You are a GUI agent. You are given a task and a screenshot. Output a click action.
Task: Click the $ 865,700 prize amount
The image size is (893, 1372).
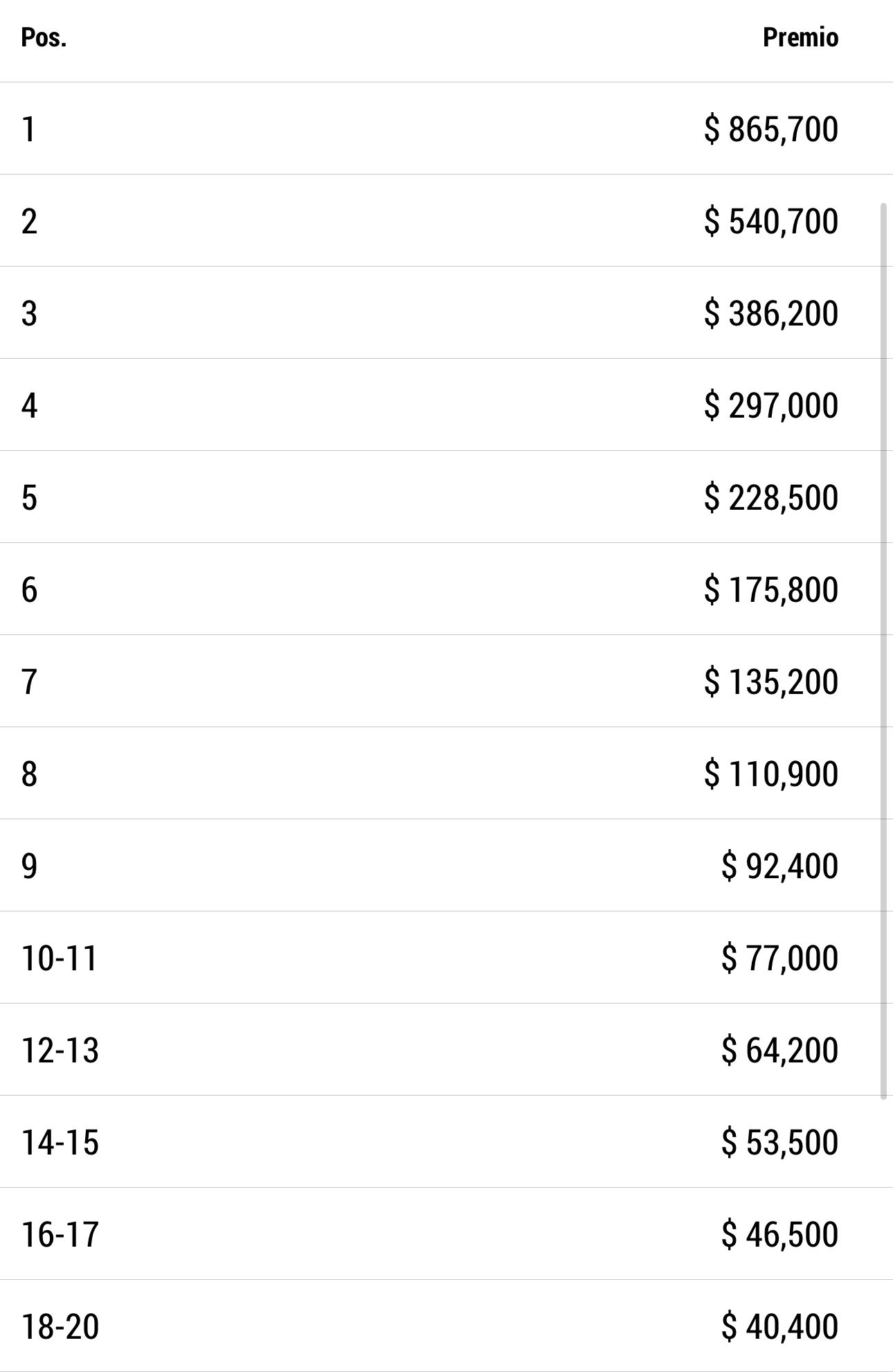click(771, 130)
